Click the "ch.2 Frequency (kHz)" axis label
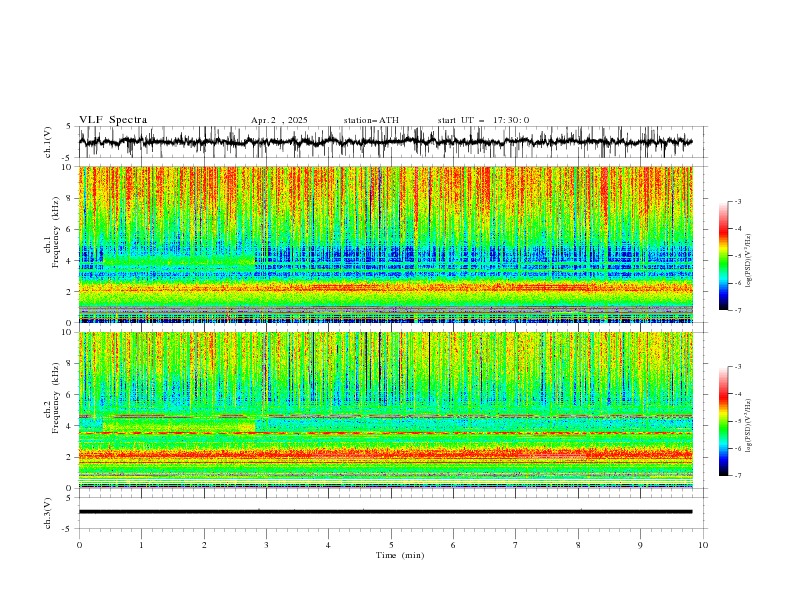 53,398
